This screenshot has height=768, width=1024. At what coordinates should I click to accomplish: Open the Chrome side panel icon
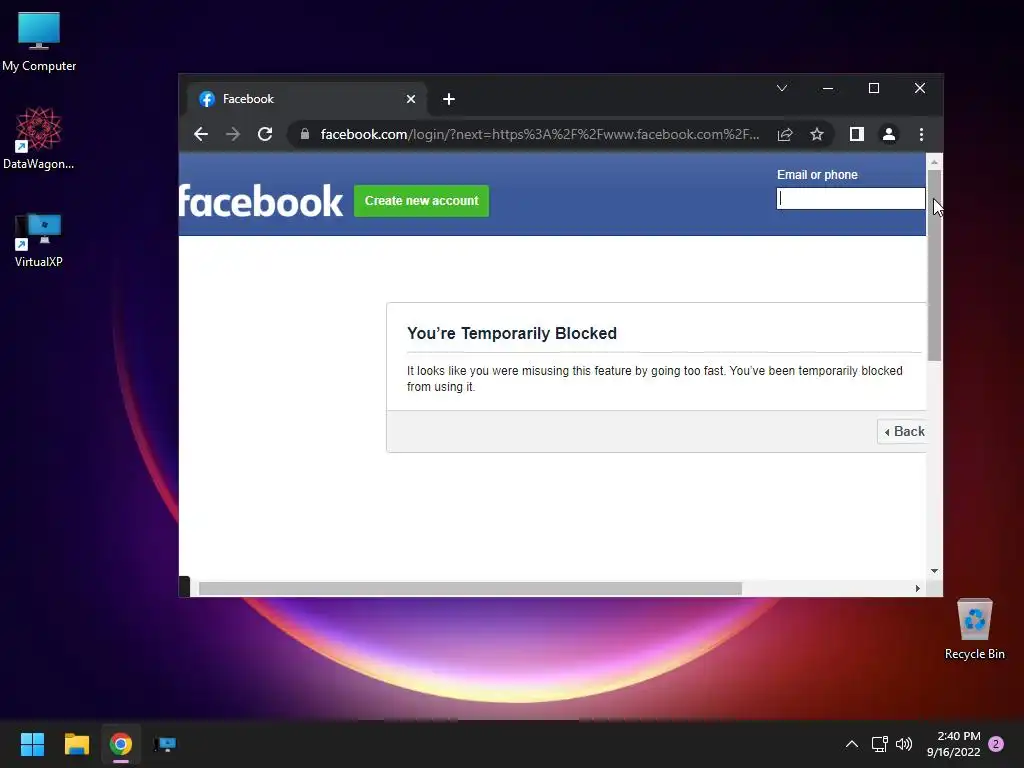[x=857, y=135]
